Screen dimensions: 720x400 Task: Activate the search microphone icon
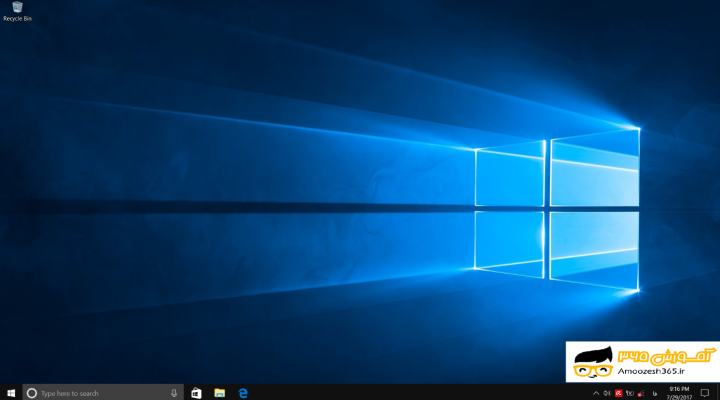(x=174, y=393)
